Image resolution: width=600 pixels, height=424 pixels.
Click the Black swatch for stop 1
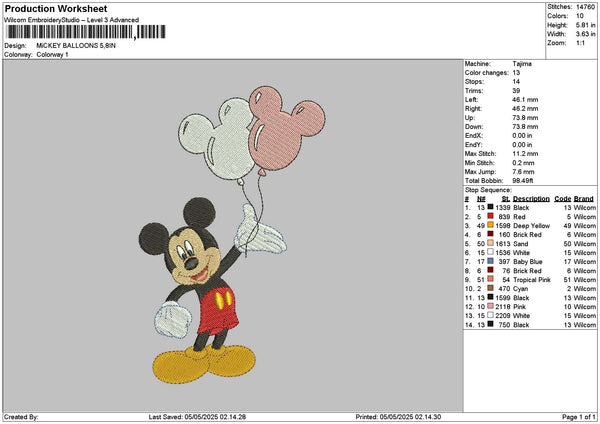(x=490, y=207)
